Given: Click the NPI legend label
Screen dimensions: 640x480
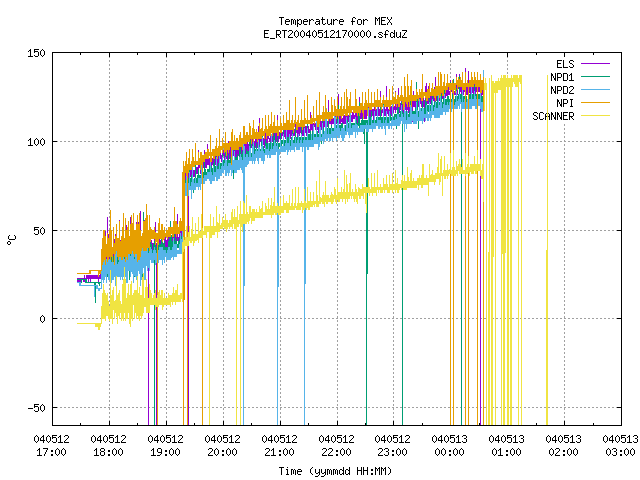Looking at the screenshot, I should (565, 103).
